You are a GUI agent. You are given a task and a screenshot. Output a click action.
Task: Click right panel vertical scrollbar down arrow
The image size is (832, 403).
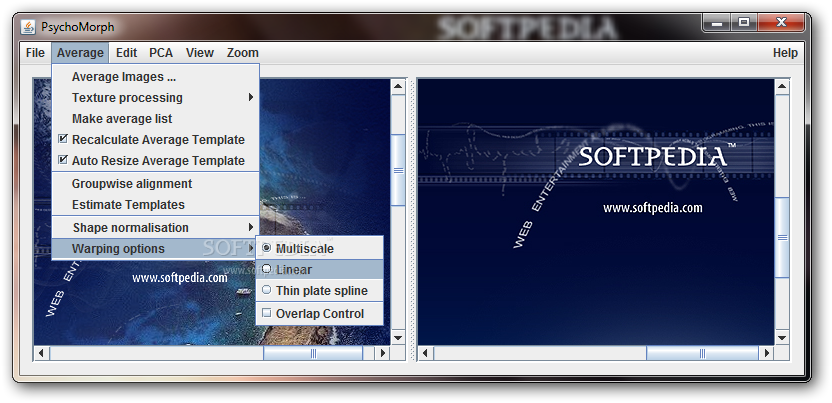click(x=782, y=337)
